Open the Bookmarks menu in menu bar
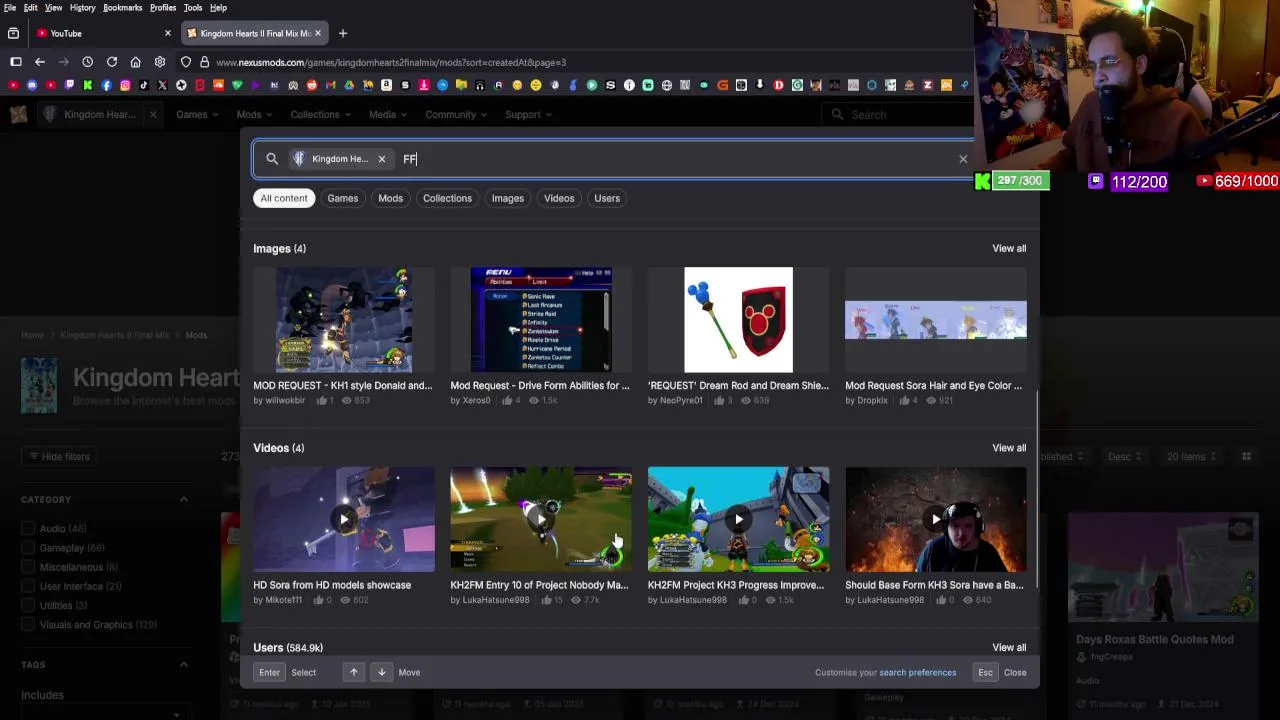The height and width of the screenshot is (720, 1280). pyautogui.click(x=122, y=7)
